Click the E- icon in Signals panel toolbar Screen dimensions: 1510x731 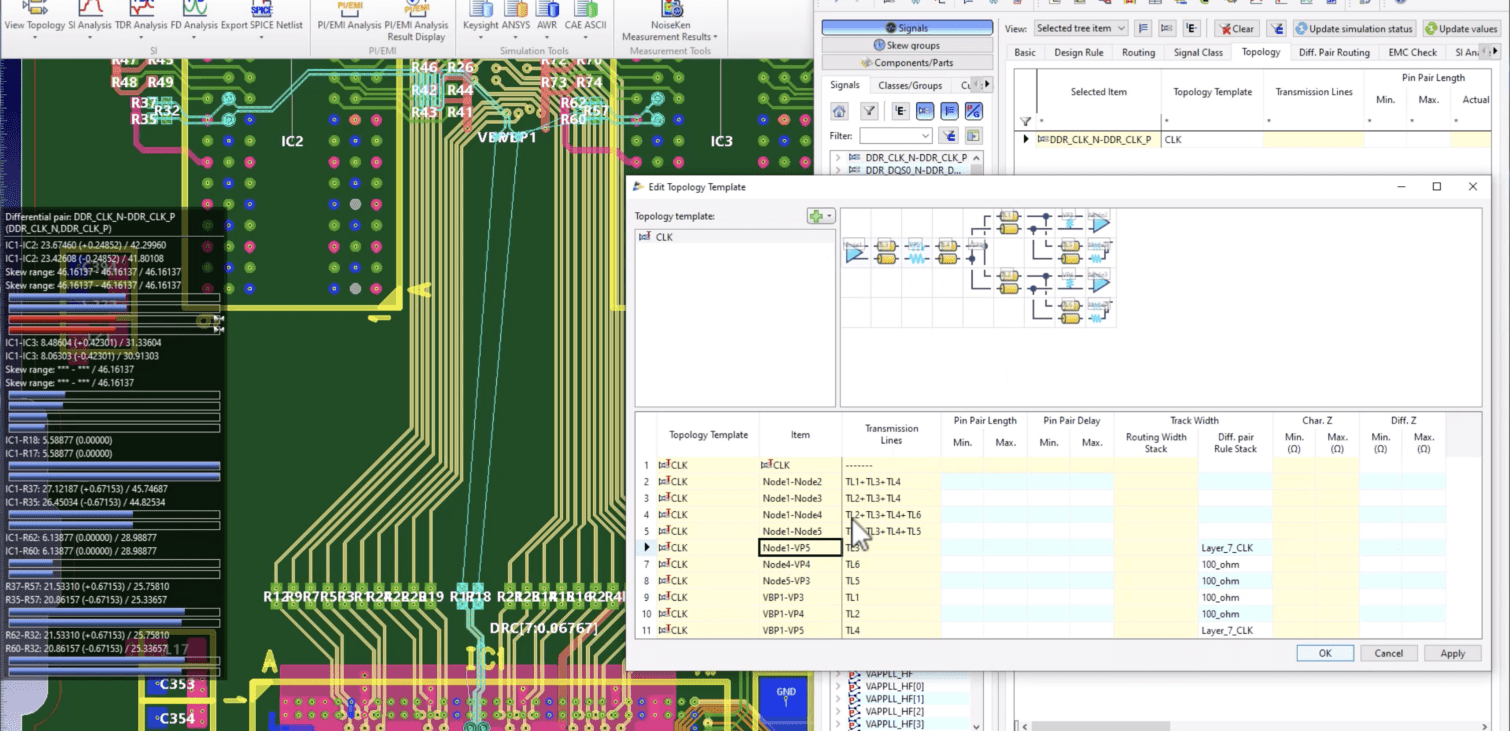click(x=900, y=110)
